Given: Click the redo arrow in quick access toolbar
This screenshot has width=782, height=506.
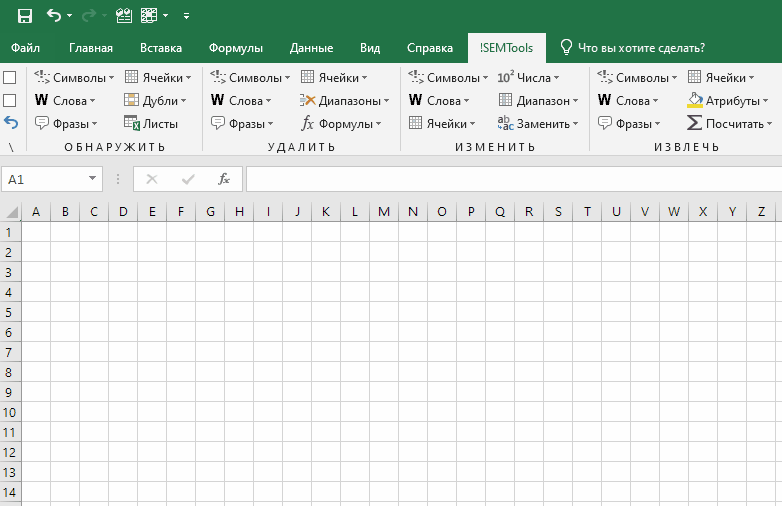Looking at the screenshot, I should coord(88,16).
